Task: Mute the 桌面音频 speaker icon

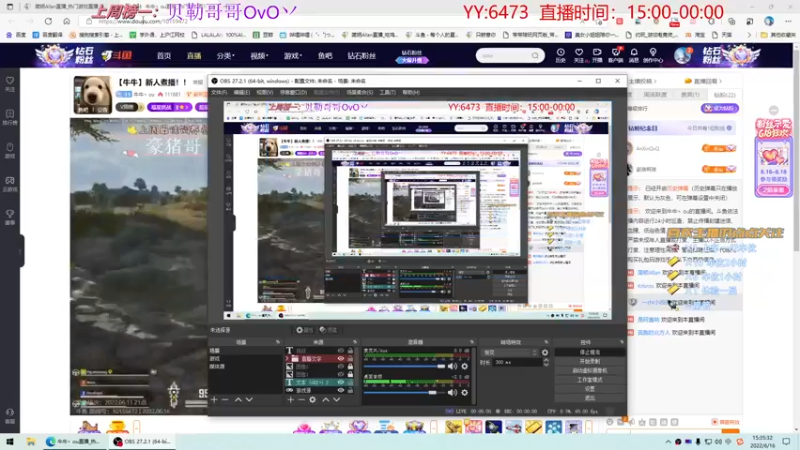Action: pyautogui.click(x=452, y=392)
